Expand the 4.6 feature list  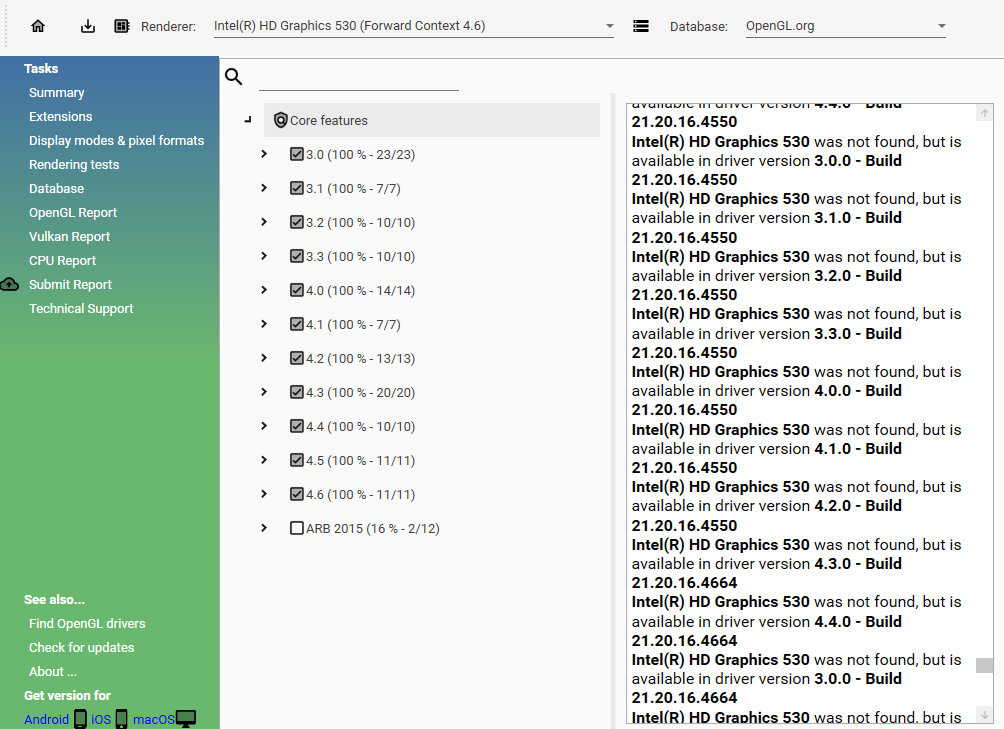click(264, 493)
